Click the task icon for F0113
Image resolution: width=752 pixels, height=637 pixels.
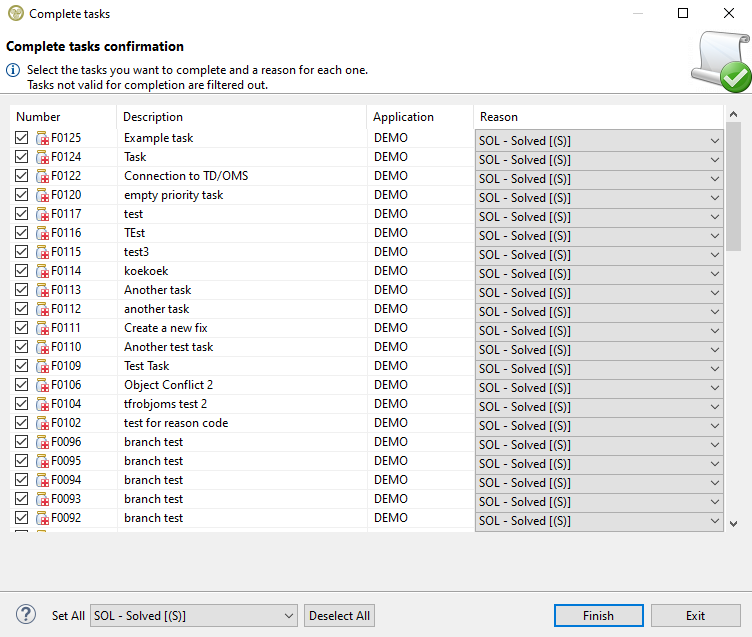[43, 290]
